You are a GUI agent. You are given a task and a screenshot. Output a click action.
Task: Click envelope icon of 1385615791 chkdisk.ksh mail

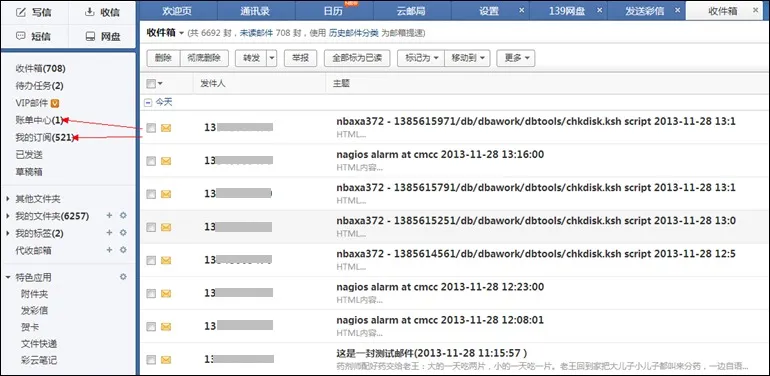pyautogui.click(x=166, y=194)
